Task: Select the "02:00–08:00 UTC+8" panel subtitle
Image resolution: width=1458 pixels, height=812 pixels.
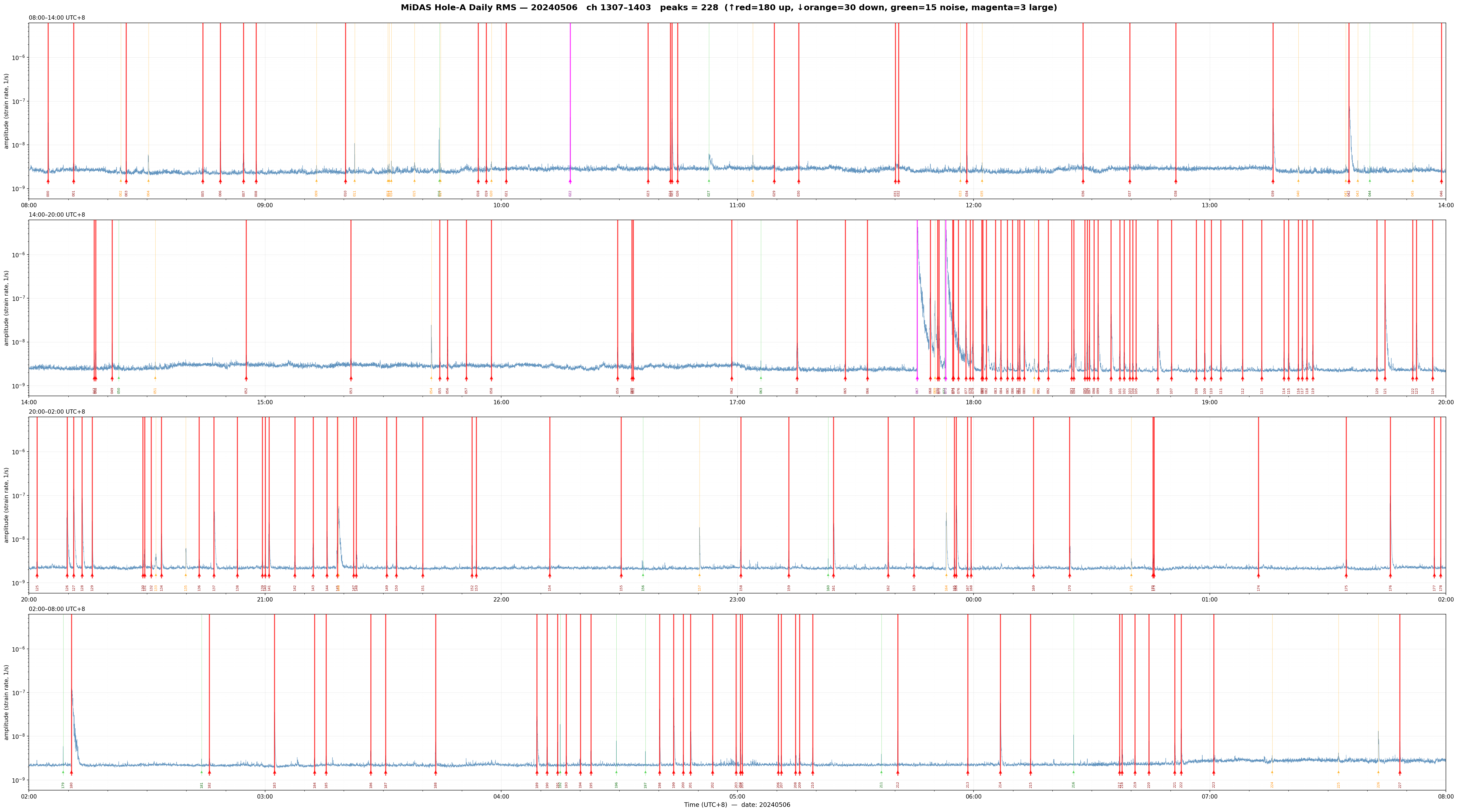Action: coord(57,609)
